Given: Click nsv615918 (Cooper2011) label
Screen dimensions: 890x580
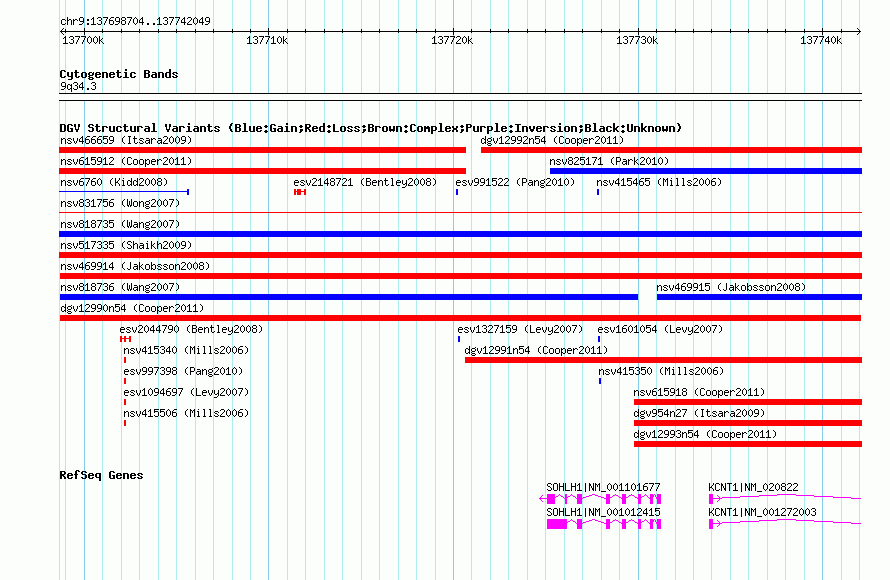Looking at the screenshot, I should 699,392.
